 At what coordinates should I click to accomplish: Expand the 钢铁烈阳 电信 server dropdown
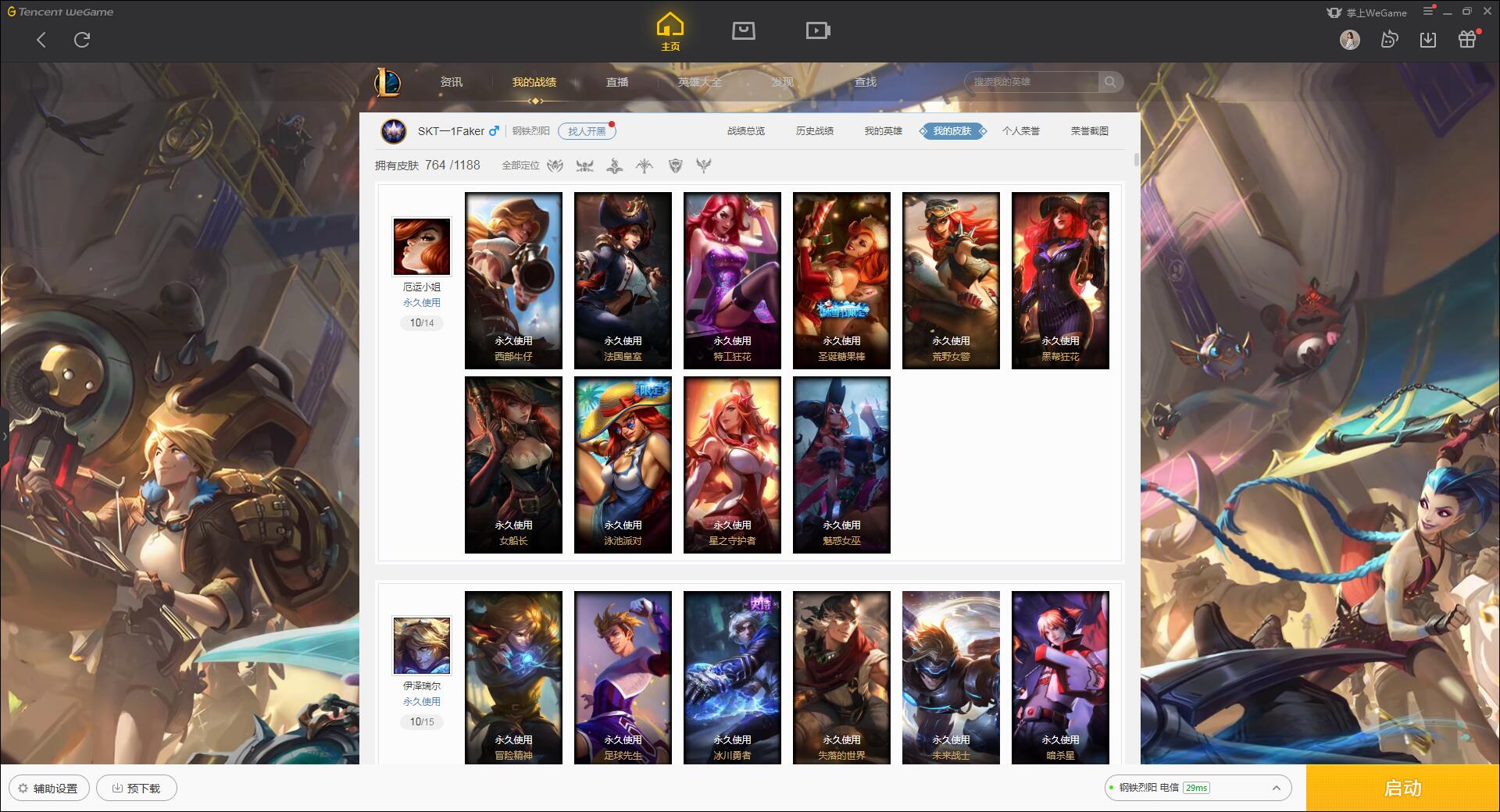[x=1198, y=788]
